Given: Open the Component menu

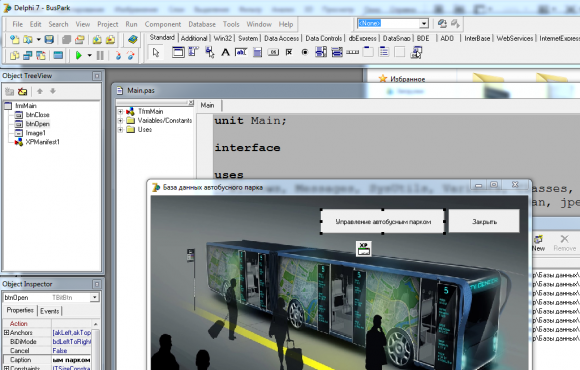Looking at the screenshot, I should (163, 24).
